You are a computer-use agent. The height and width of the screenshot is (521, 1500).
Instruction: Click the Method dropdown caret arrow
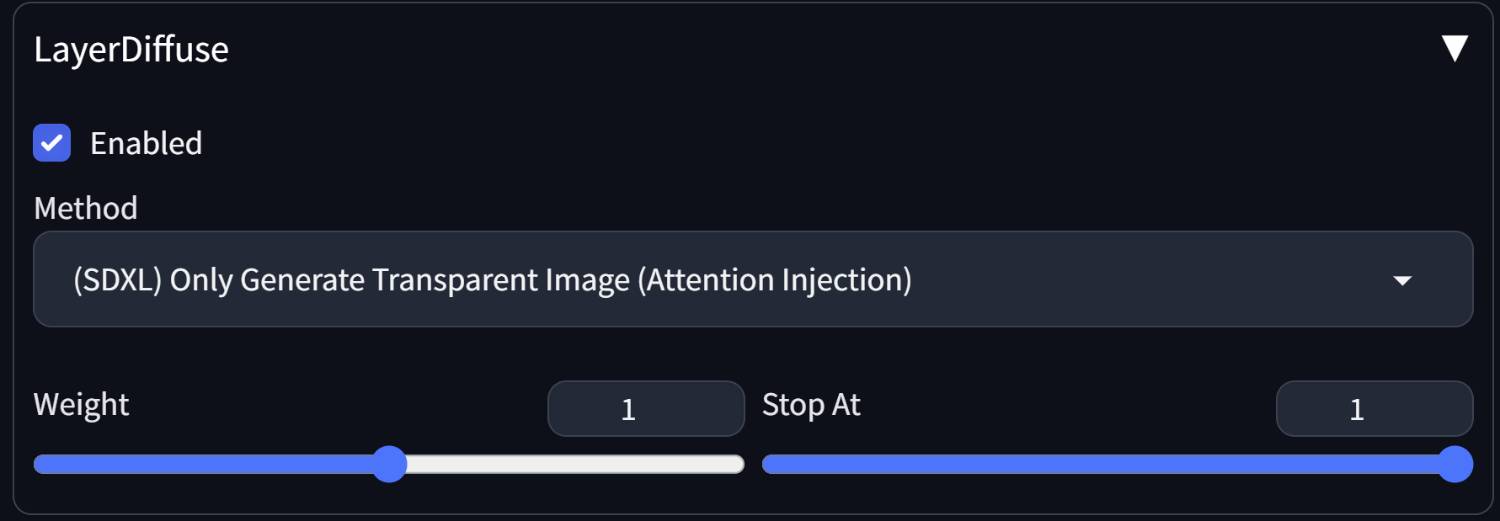coord(1402,281)
